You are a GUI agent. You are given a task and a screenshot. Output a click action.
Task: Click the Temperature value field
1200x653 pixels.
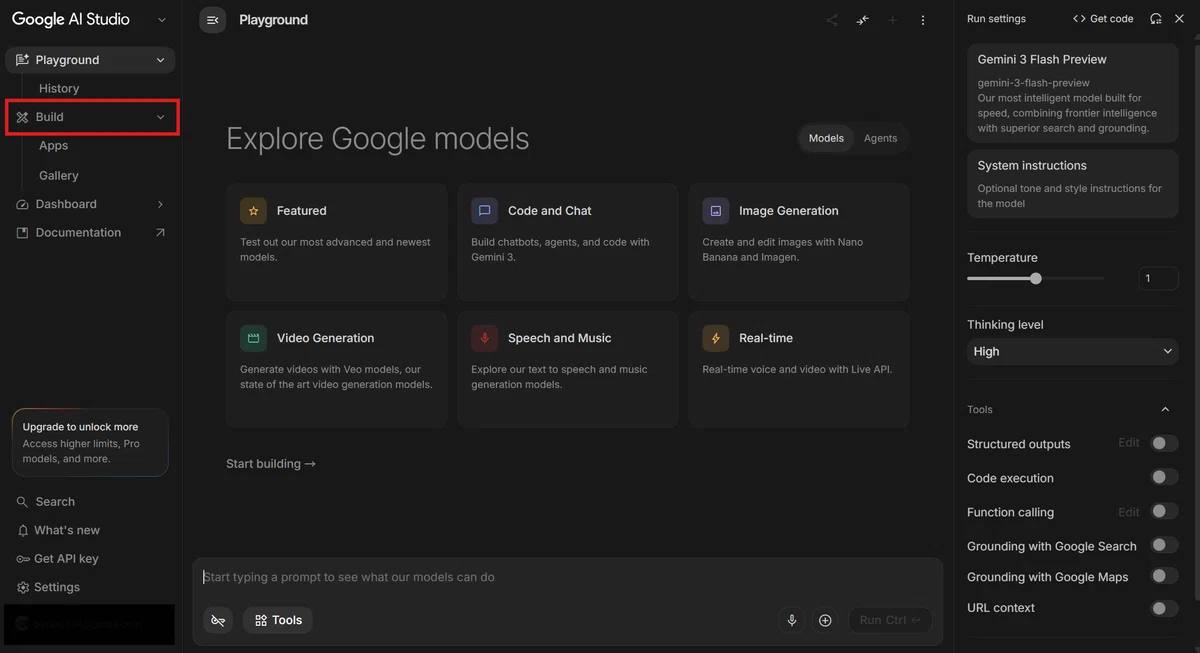click(1158, 279)
